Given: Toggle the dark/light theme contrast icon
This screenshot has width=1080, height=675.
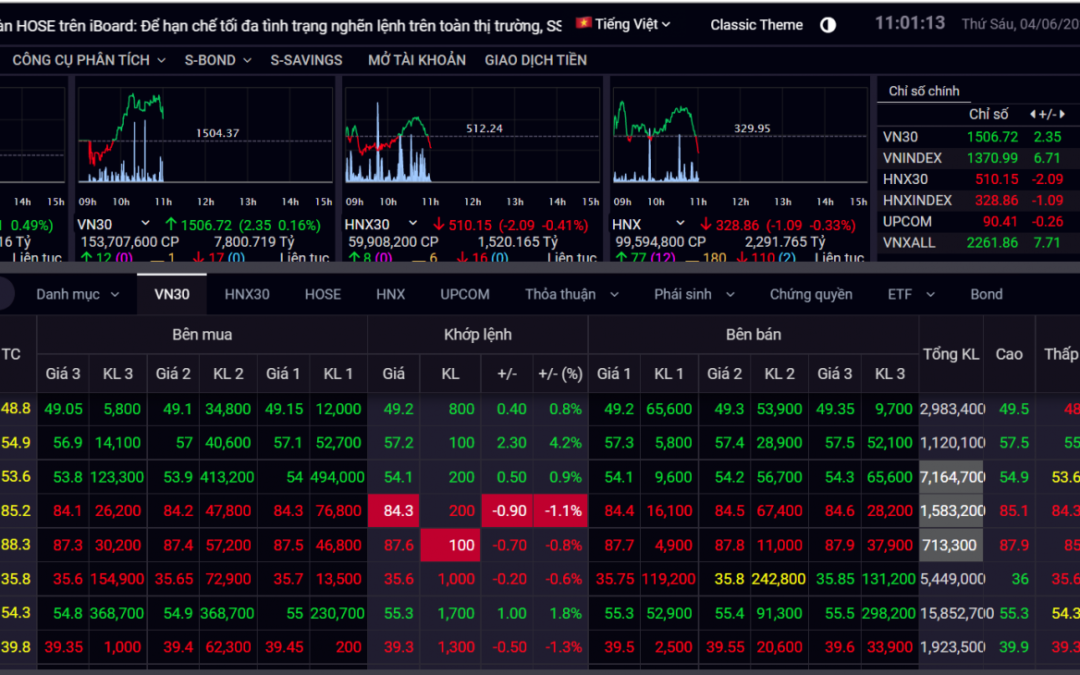Looking at the screenshot, I should pos(828,25).
